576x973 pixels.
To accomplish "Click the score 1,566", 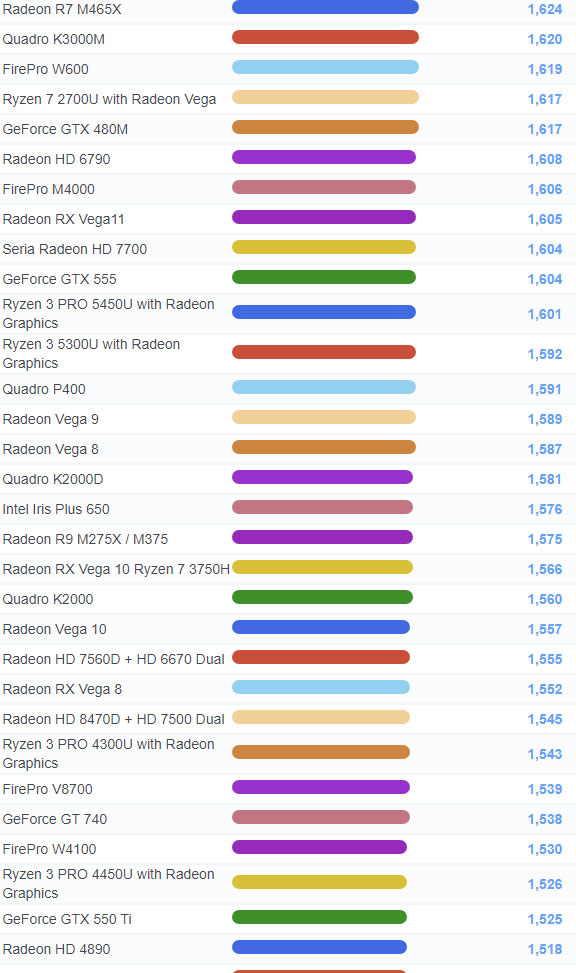I will click(545, 569).
